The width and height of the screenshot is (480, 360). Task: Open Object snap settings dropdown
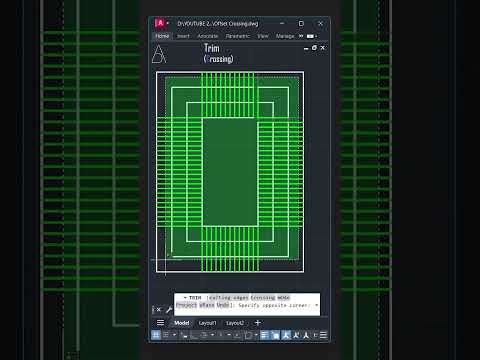pos(256,335)
